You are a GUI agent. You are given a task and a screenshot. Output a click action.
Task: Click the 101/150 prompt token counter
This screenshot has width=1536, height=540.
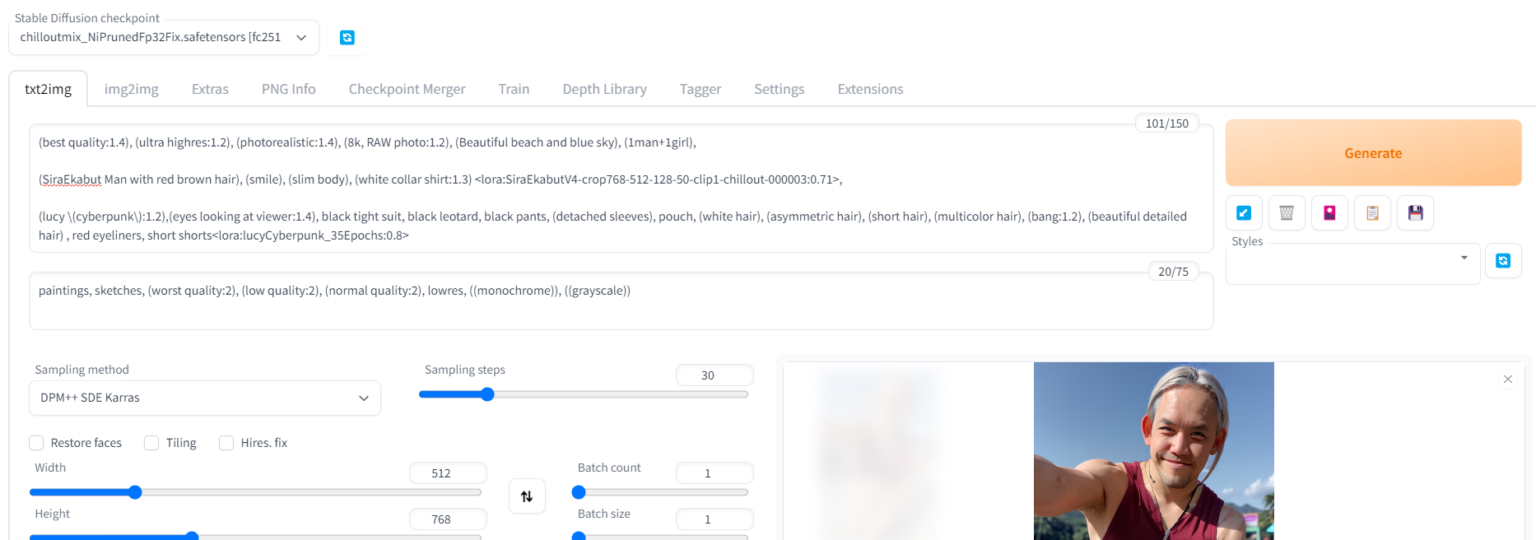tap(1166, 124)
